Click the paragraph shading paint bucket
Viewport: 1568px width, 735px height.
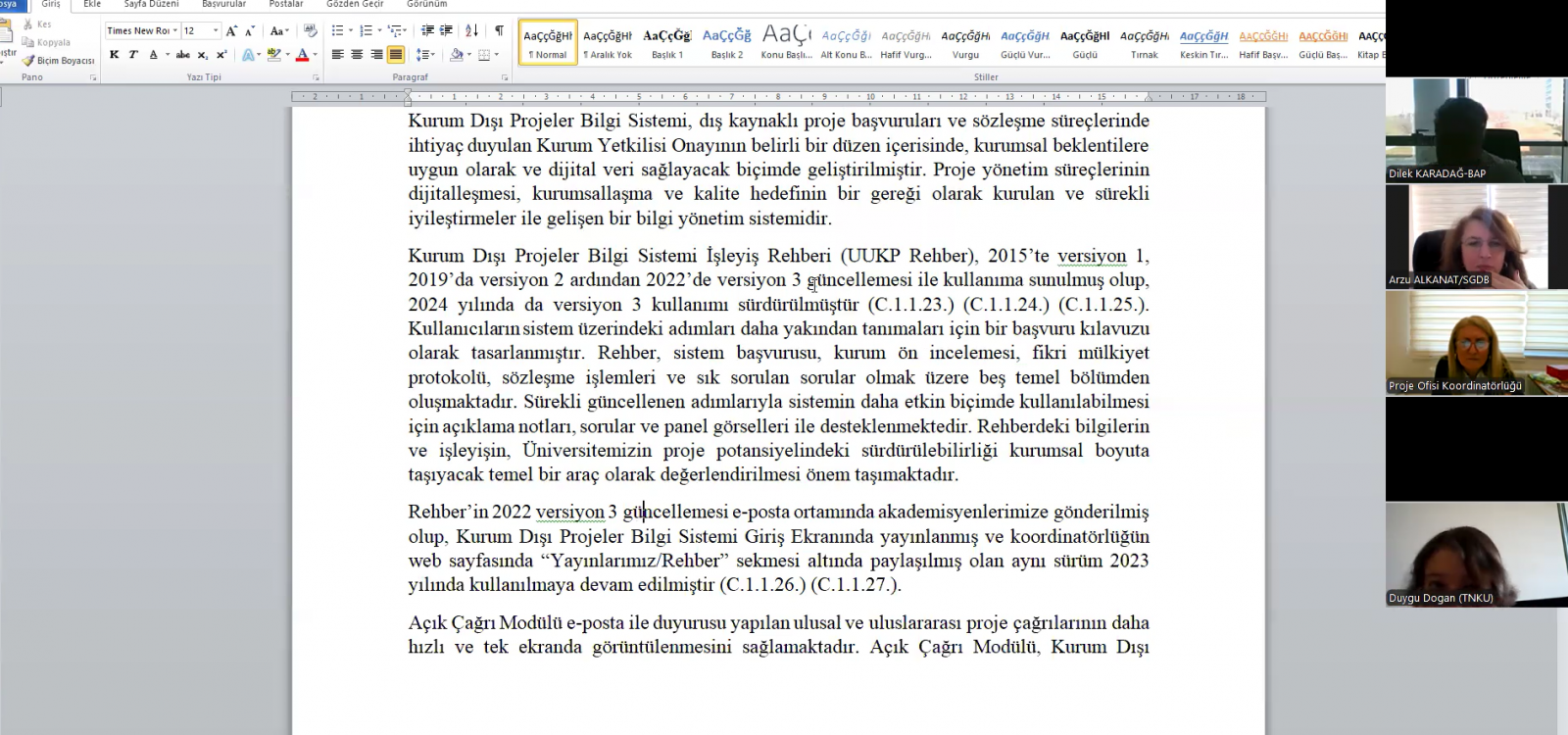pos(456,55)
